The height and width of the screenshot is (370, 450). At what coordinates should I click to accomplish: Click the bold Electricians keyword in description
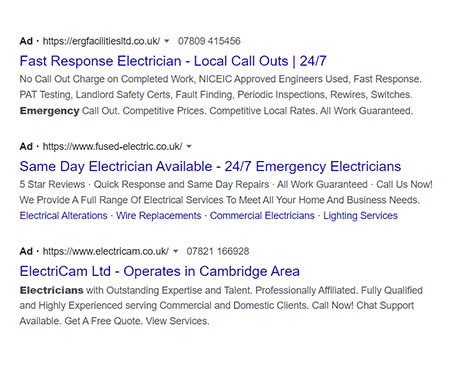tap(52, 290)
